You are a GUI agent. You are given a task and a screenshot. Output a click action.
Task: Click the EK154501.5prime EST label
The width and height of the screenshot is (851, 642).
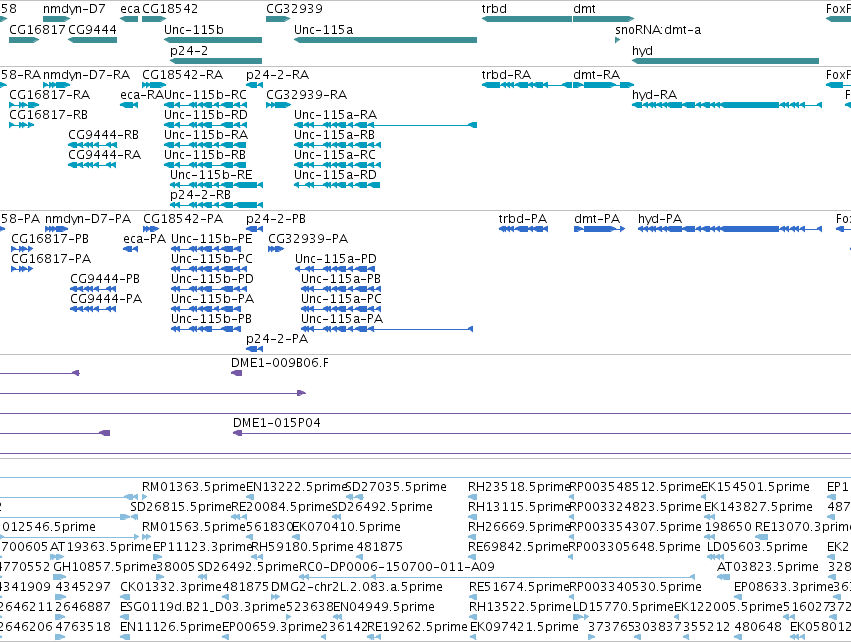pyautogui.click(x=755, y=487)
